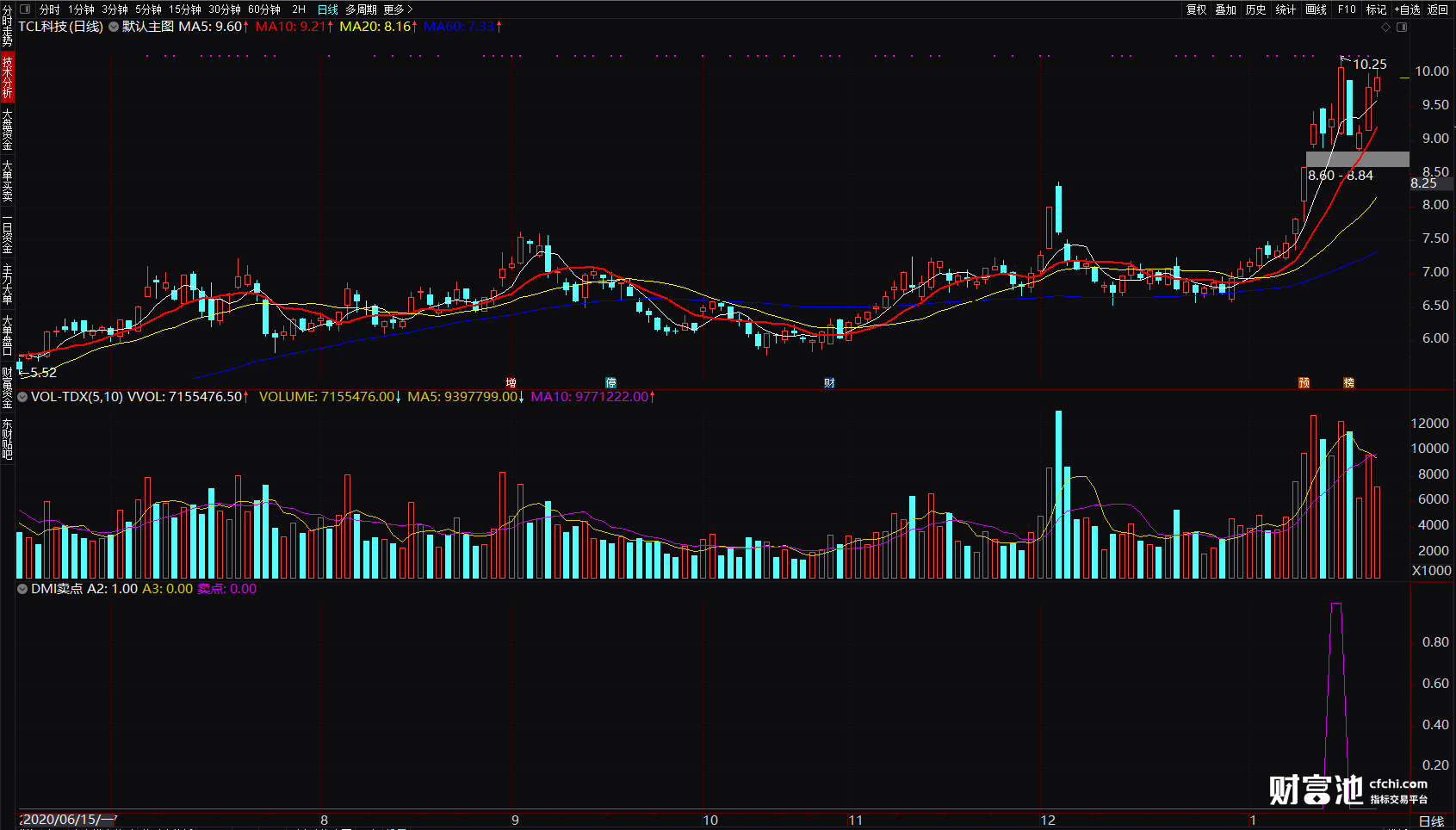Open 大单买卖 sidebar tab

[x=7, y=180]
